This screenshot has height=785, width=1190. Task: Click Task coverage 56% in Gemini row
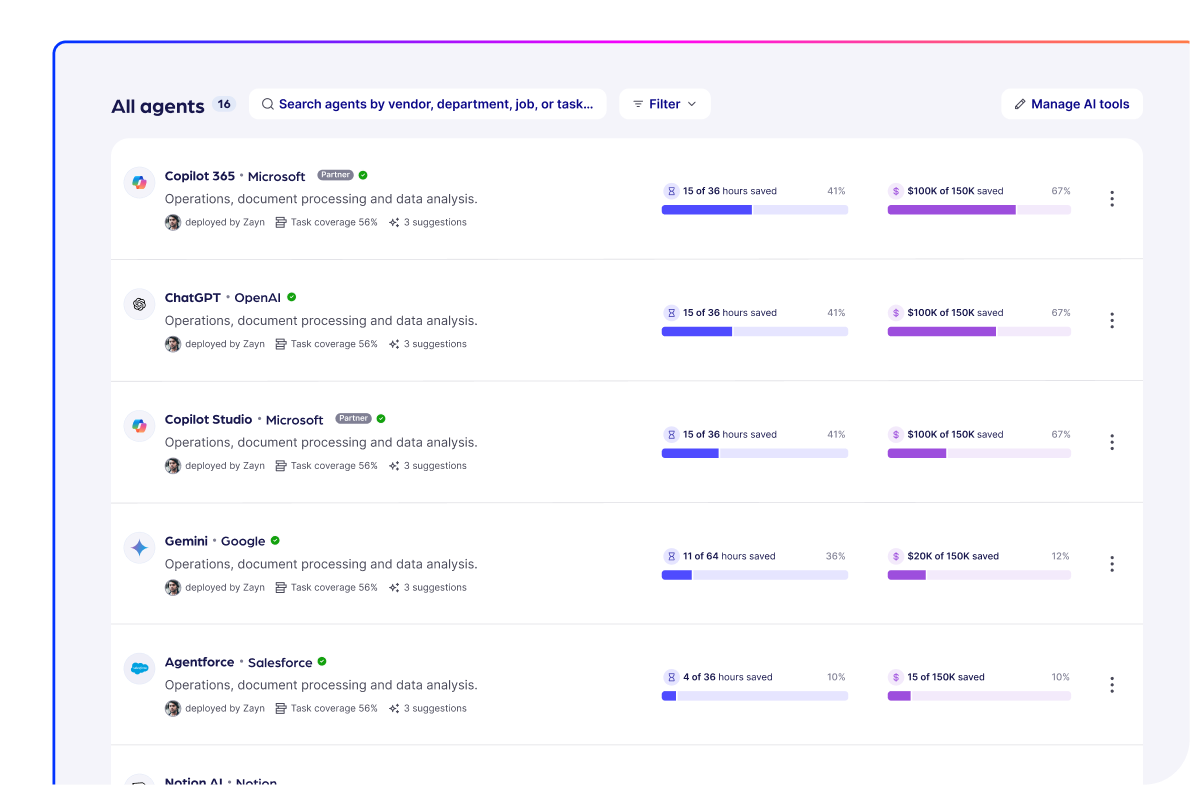coord(326,588)
